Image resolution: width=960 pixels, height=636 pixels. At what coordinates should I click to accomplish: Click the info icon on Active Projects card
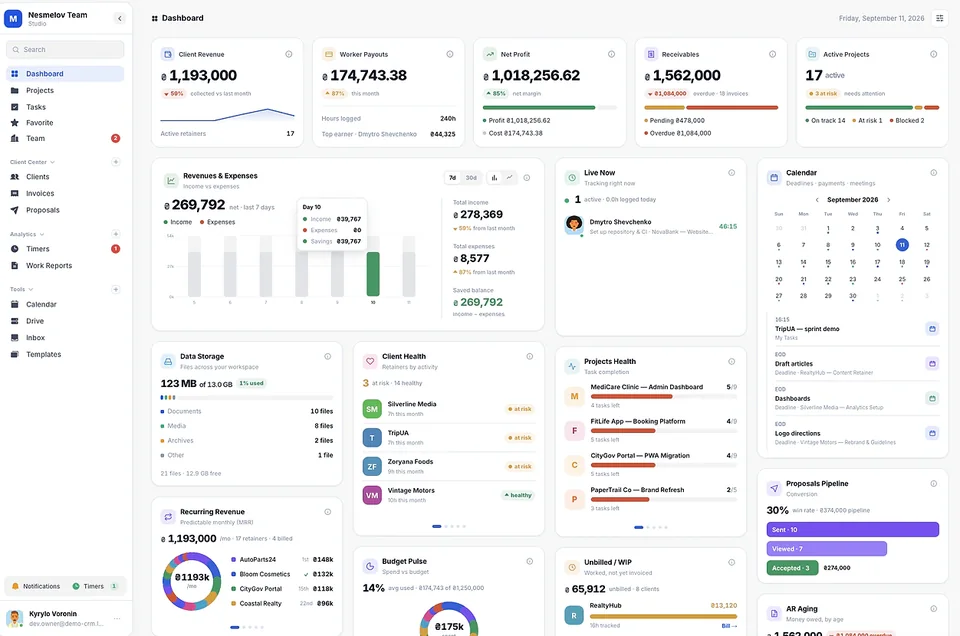(x=934, y=54)
